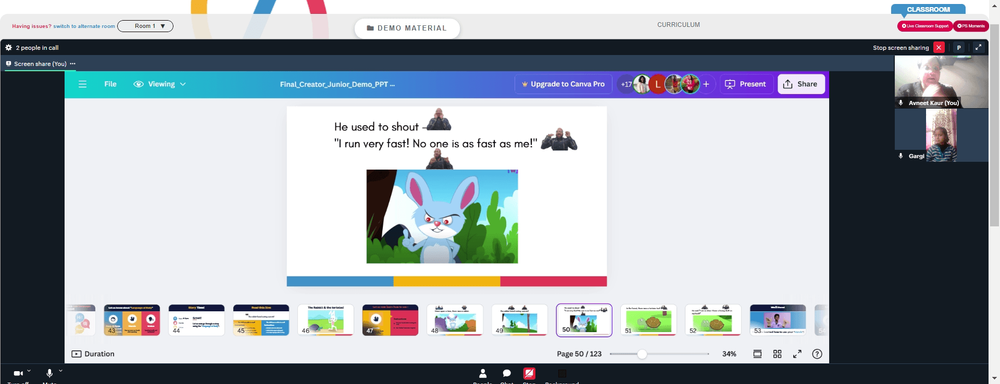Toggle the microphone Mute button

49,374
